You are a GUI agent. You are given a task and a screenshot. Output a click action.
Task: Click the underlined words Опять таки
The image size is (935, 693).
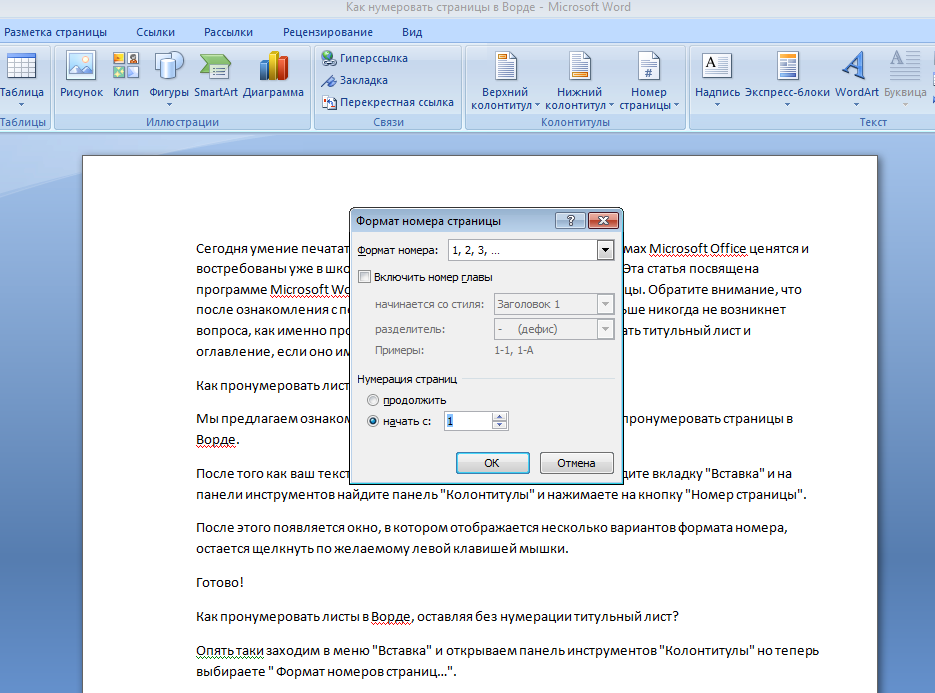point(230,651)
